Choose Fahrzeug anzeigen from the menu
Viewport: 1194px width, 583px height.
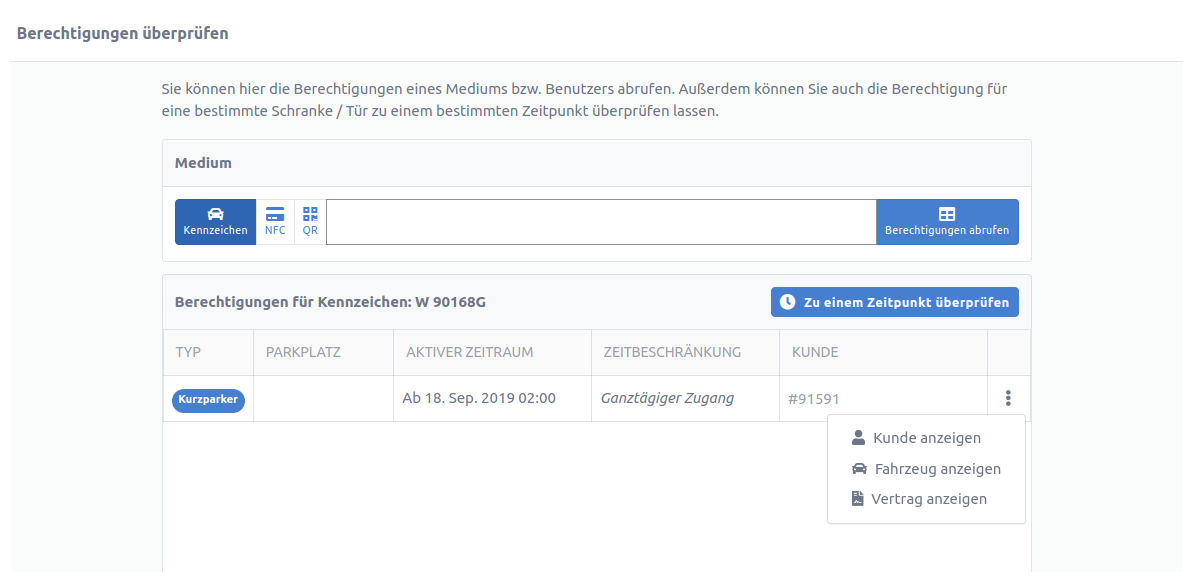926,469
